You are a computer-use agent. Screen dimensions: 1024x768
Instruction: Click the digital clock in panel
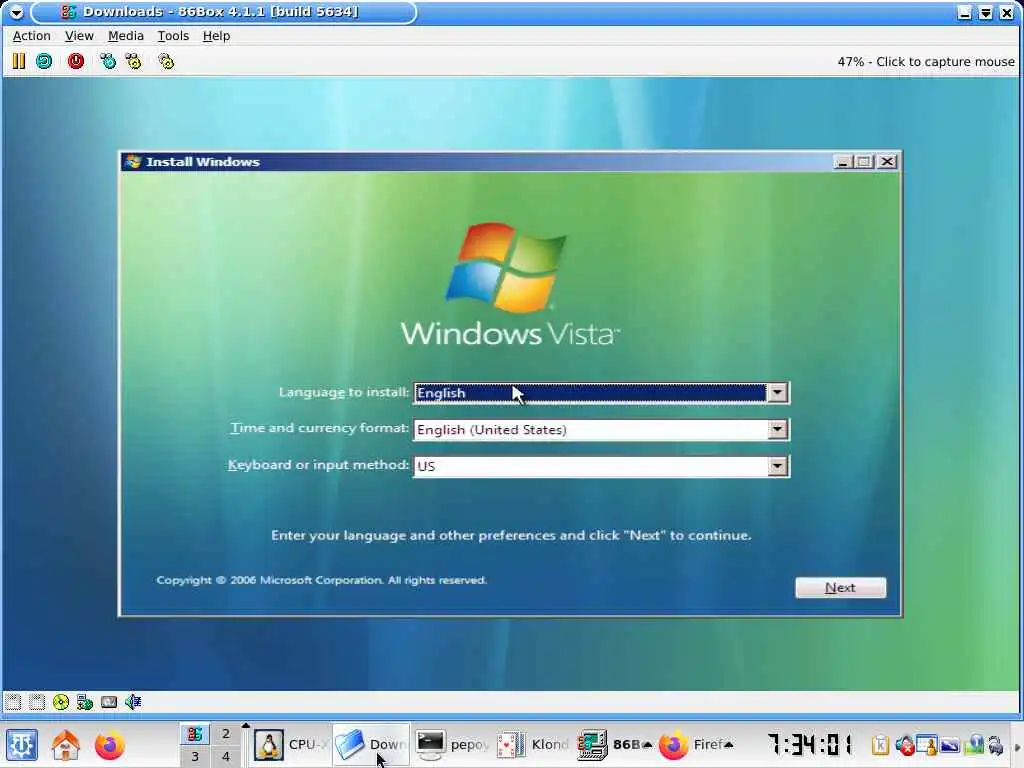pos(810,744)
